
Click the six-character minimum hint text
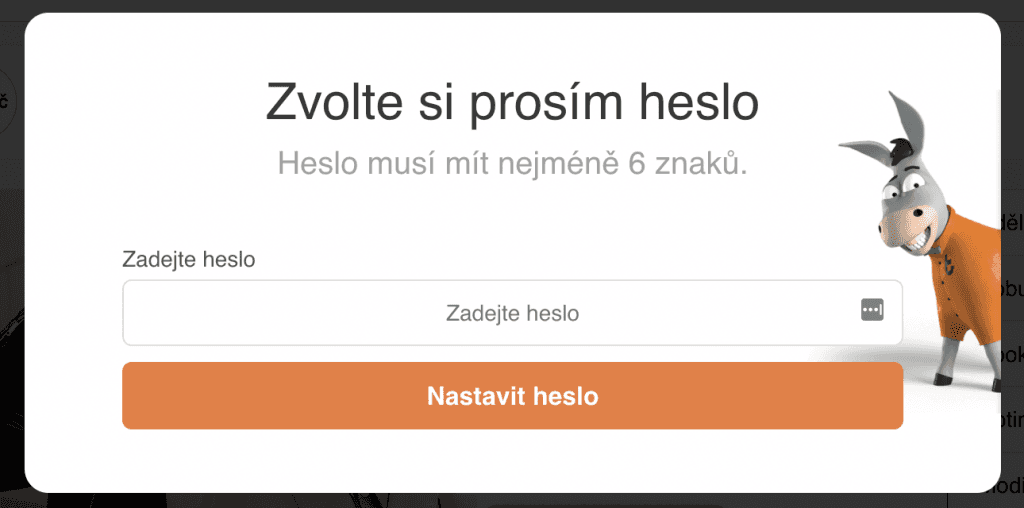pos(512,164)
